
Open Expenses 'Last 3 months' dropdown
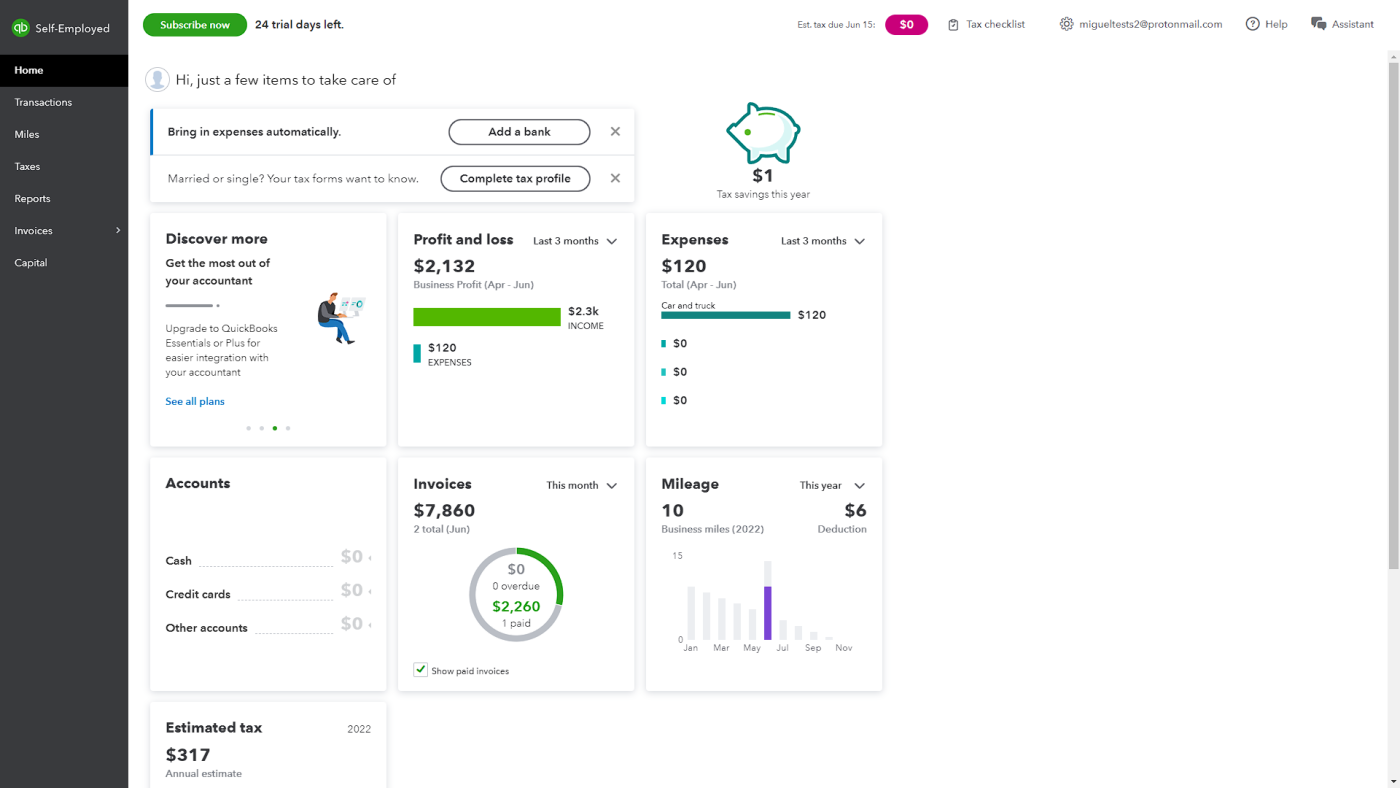[x=823, y=241]
